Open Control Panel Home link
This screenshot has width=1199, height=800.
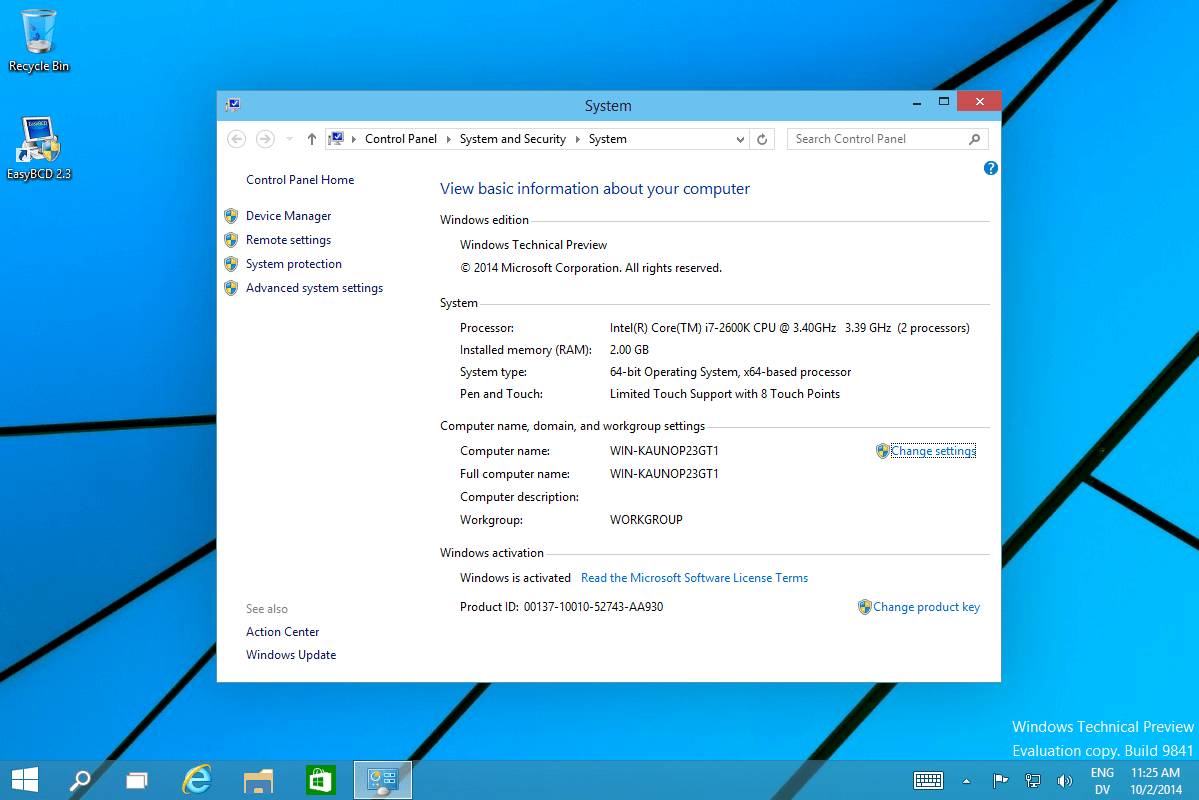click(300, 180)
